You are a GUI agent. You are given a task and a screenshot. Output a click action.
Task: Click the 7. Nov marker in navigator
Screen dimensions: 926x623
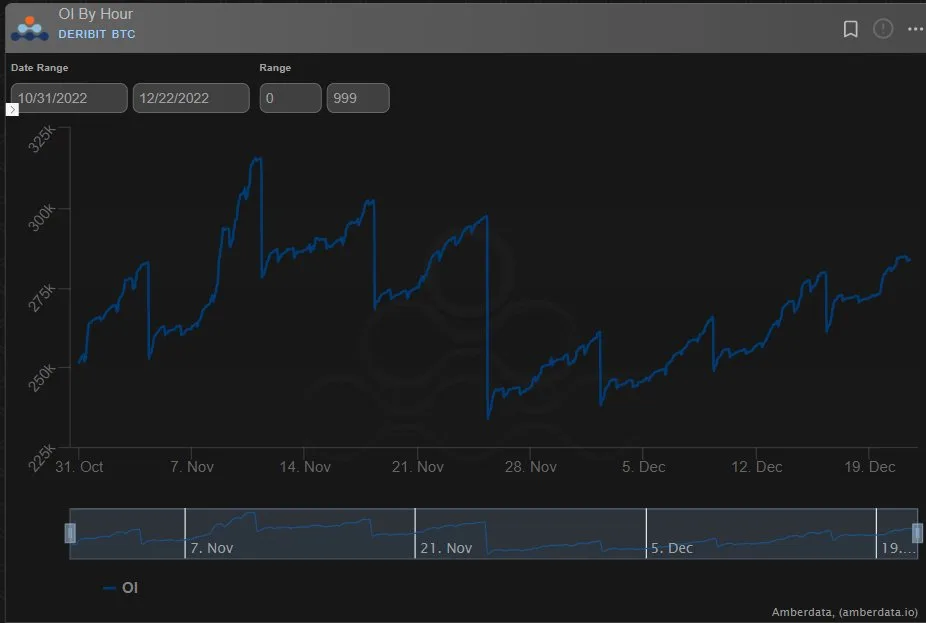click(211, 548)
